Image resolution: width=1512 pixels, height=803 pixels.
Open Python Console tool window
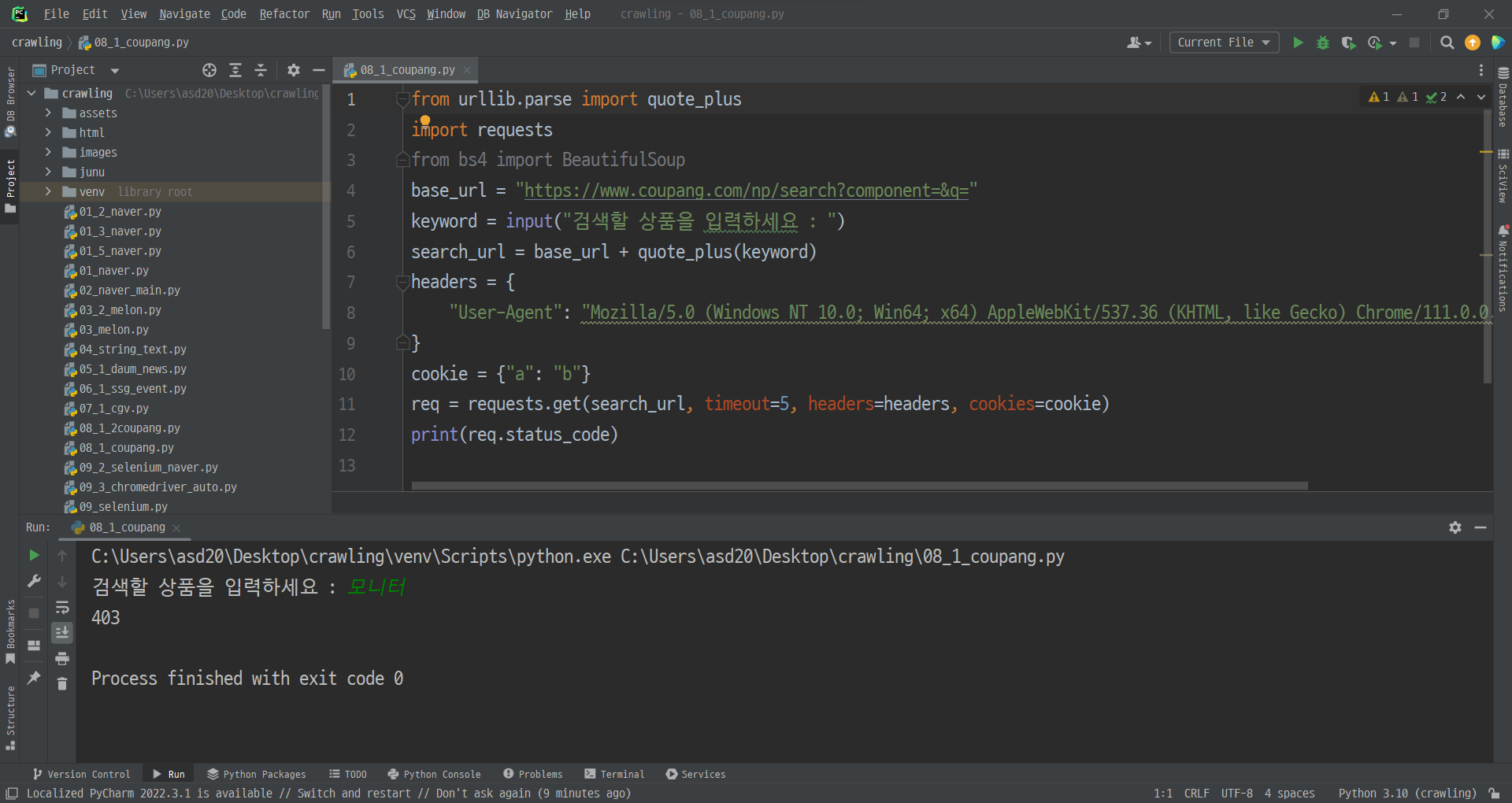coord(434,775)
